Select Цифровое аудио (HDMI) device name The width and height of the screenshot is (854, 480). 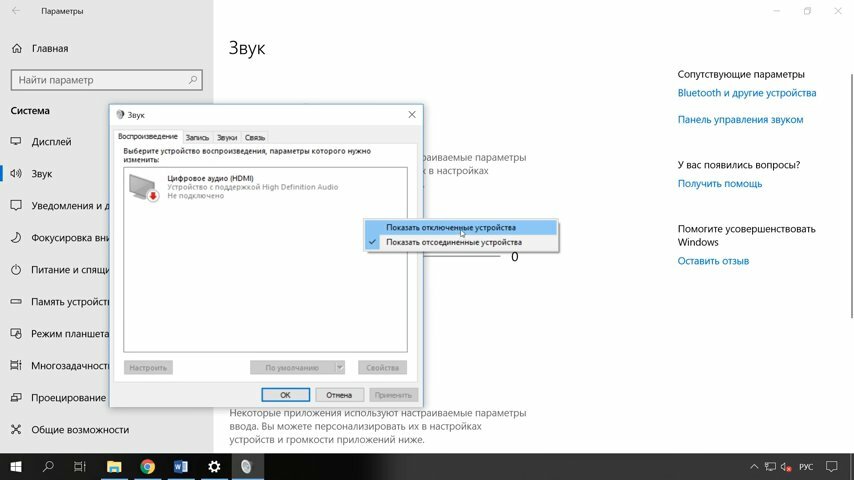click(210, 178)
